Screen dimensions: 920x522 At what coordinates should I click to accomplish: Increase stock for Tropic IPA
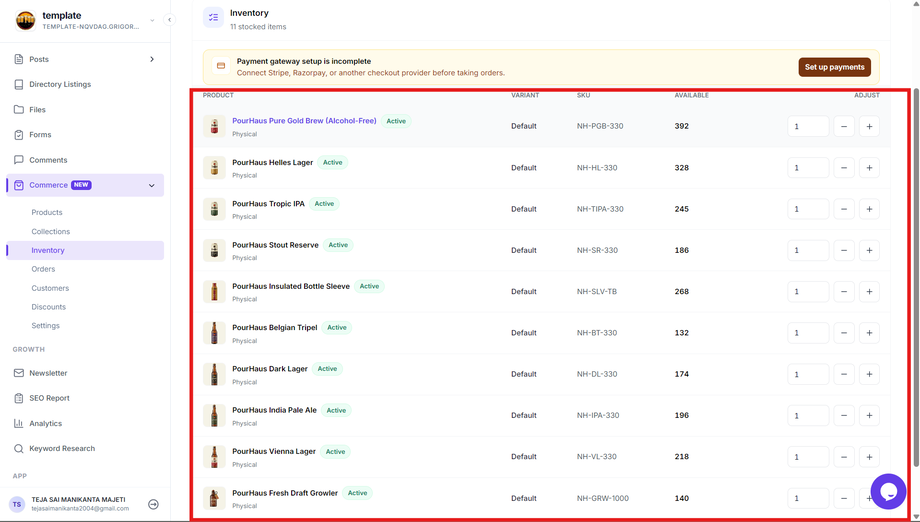(869, 209)
